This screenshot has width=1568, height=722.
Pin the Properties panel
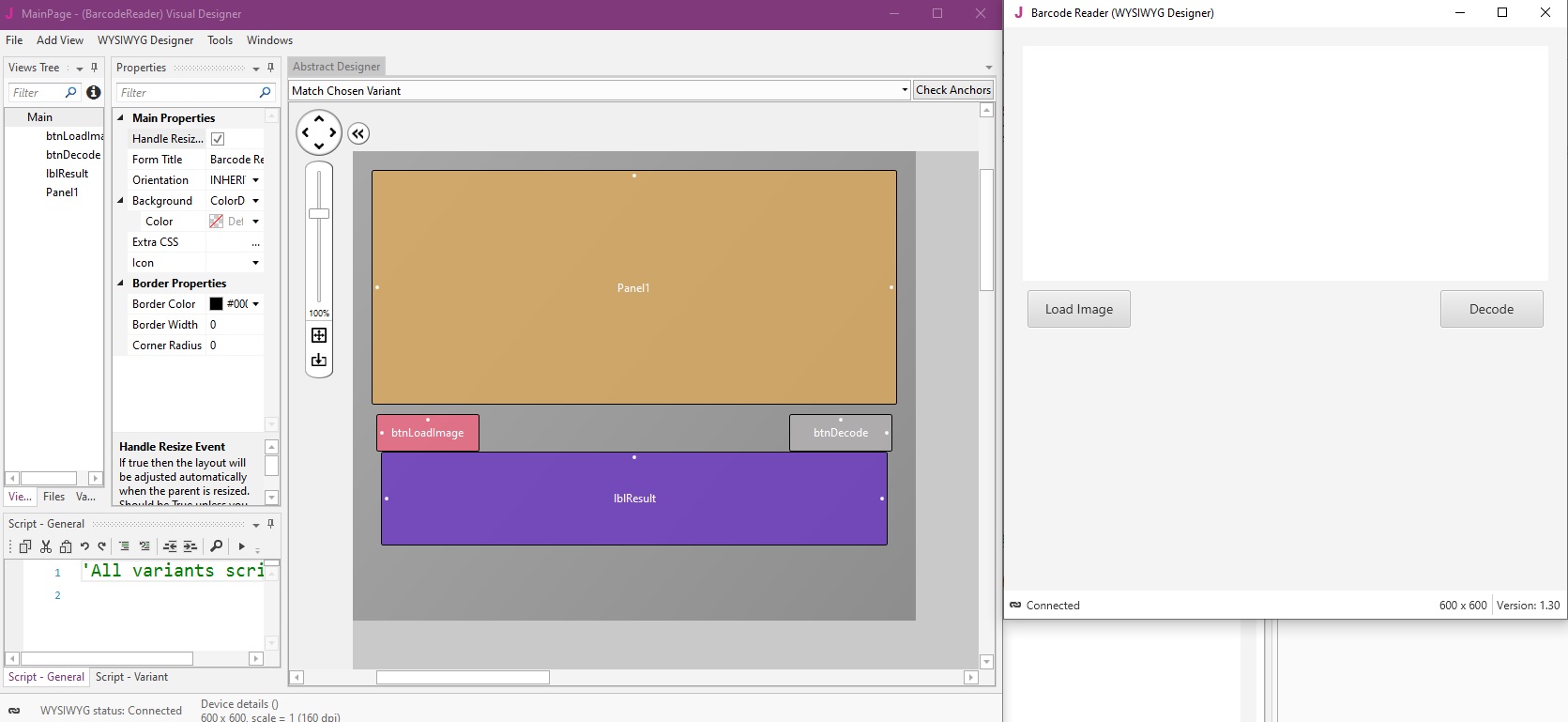(270, 68)
